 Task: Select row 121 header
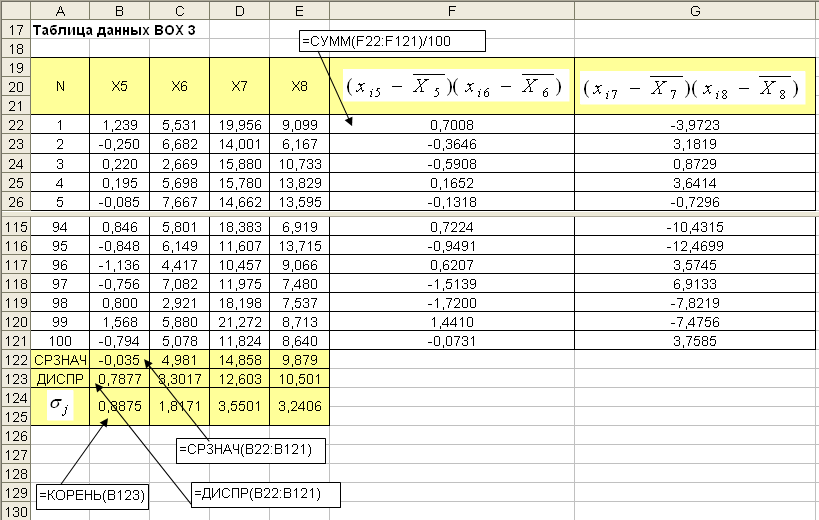click(x=16, y=341)
